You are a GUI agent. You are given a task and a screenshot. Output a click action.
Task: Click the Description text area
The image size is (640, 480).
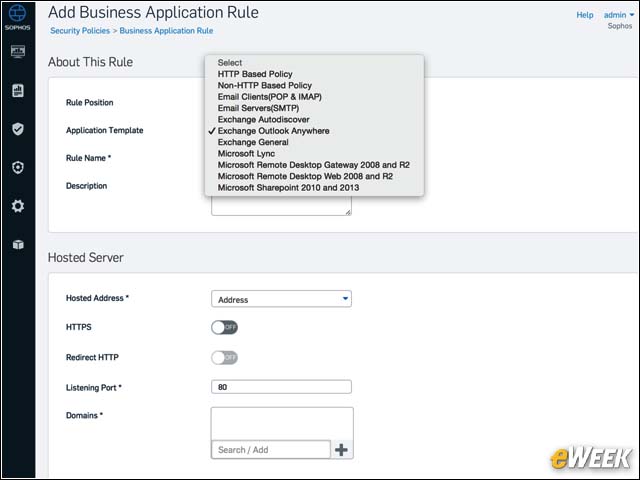281,205
